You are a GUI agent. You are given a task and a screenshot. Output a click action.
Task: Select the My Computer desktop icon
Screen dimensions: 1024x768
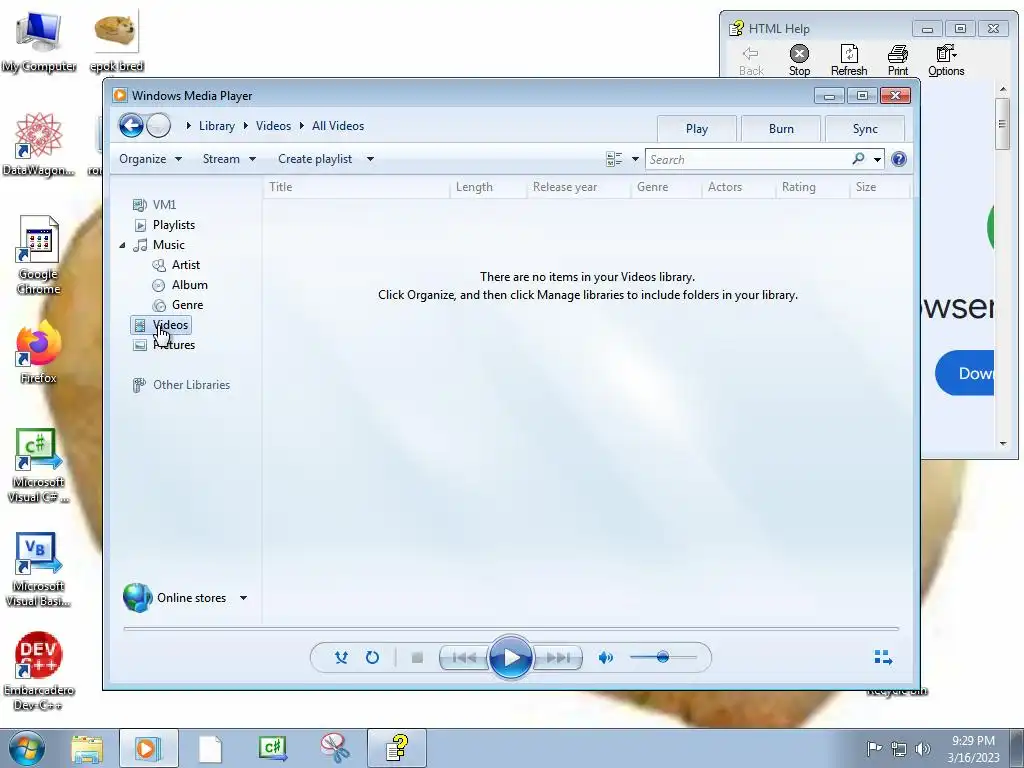[39, 40]
